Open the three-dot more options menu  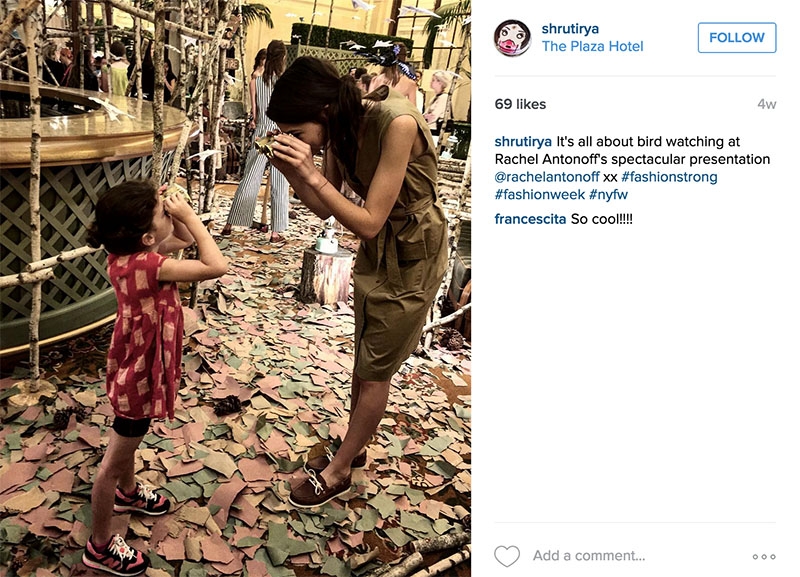(x=764, y=557)
